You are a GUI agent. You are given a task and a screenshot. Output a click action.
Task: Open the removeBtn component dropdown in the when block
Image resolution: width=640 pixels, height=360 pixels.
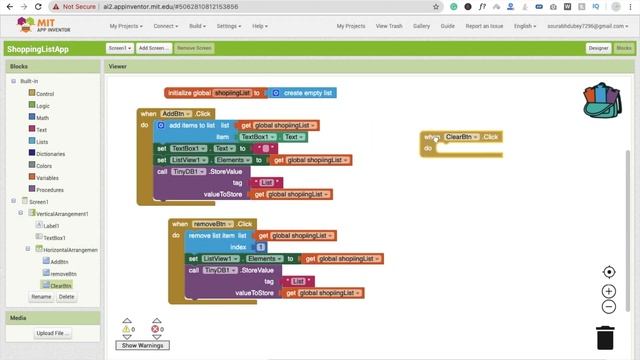pos(212,224)
